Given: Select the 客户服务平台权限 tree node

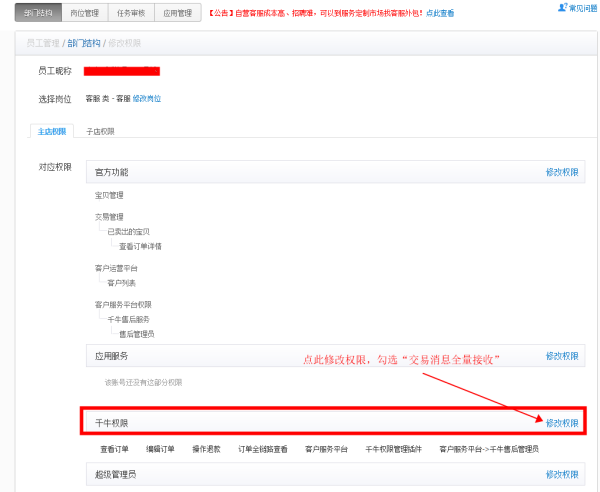Looking at the screenshot, I should point(123,304).
